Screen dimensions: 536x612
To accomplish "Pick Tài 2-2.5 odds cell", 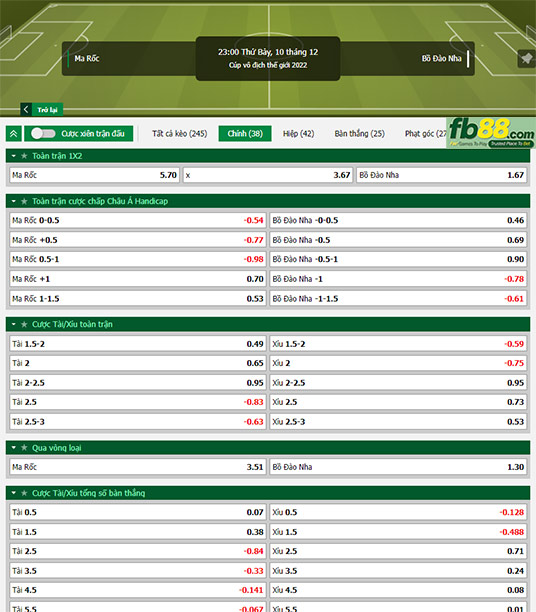I will pos(138,382).
